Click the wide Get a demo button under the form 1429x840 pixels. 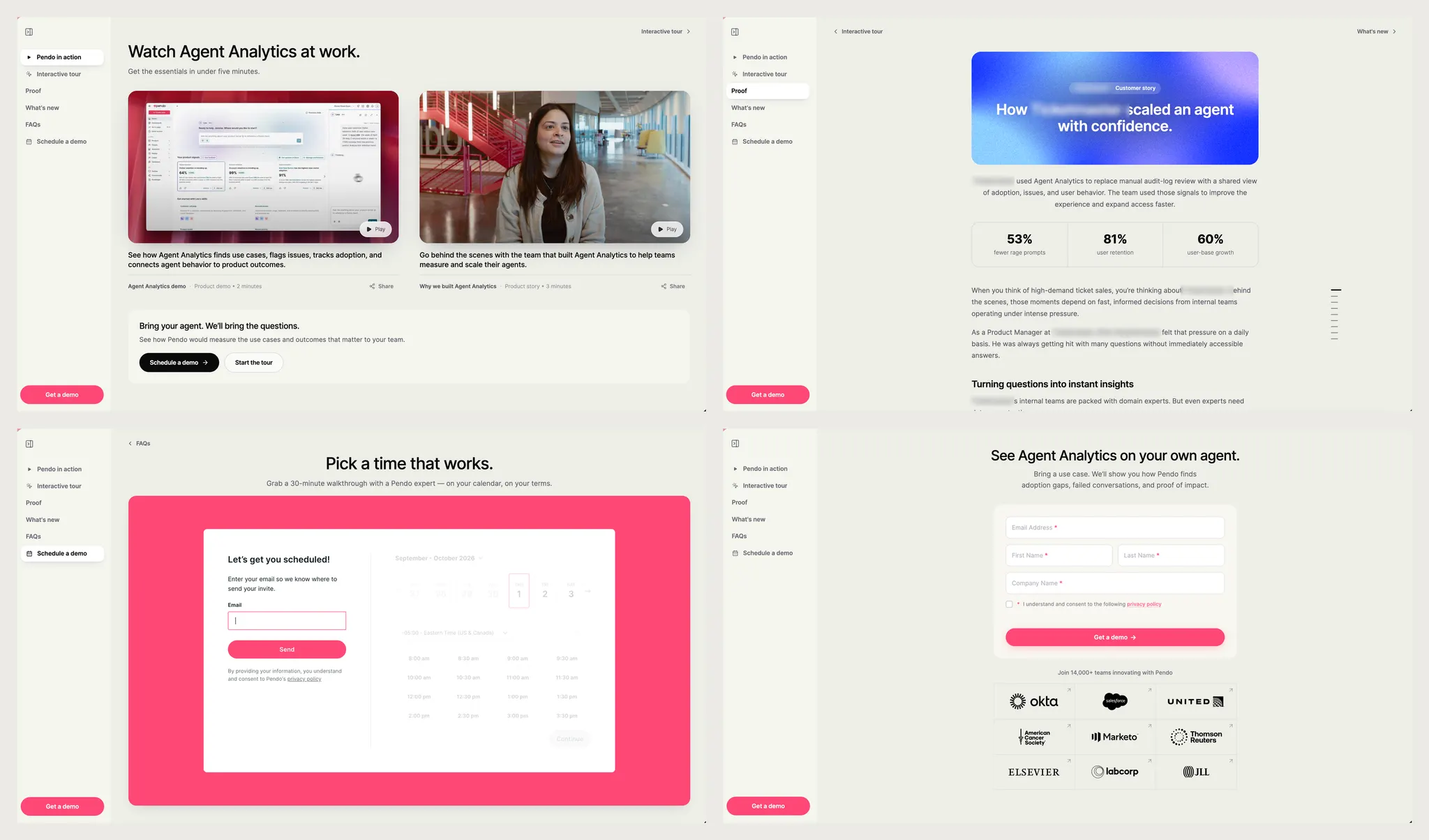(1115, 637)
